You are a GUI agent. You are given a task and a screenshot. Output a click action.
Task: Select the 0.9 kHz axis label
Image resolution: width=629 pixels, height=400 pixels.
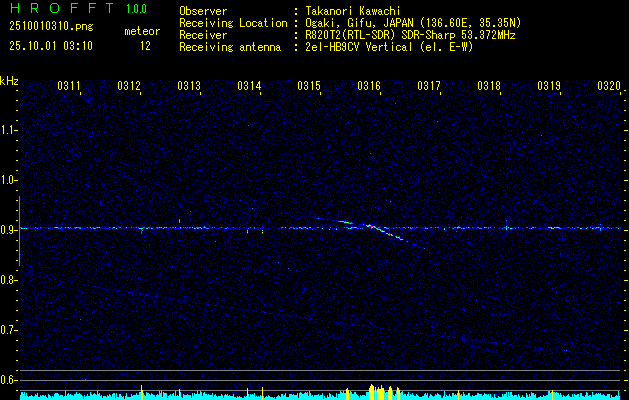[x=8, y=230]
